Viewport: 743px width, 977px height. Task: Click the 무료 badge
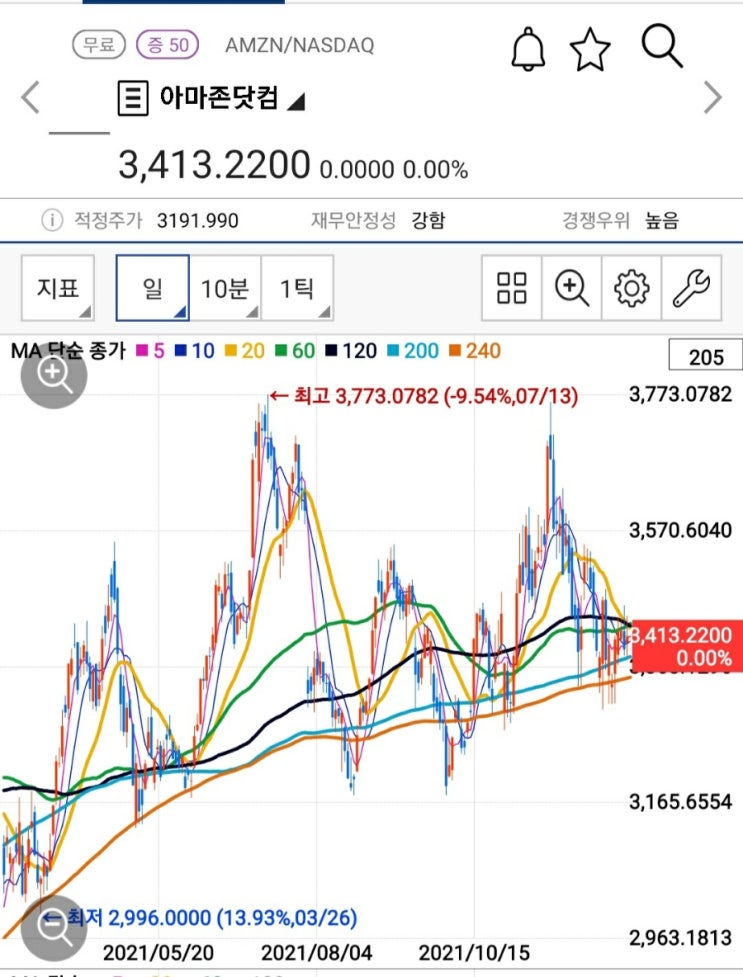(99, 45)
